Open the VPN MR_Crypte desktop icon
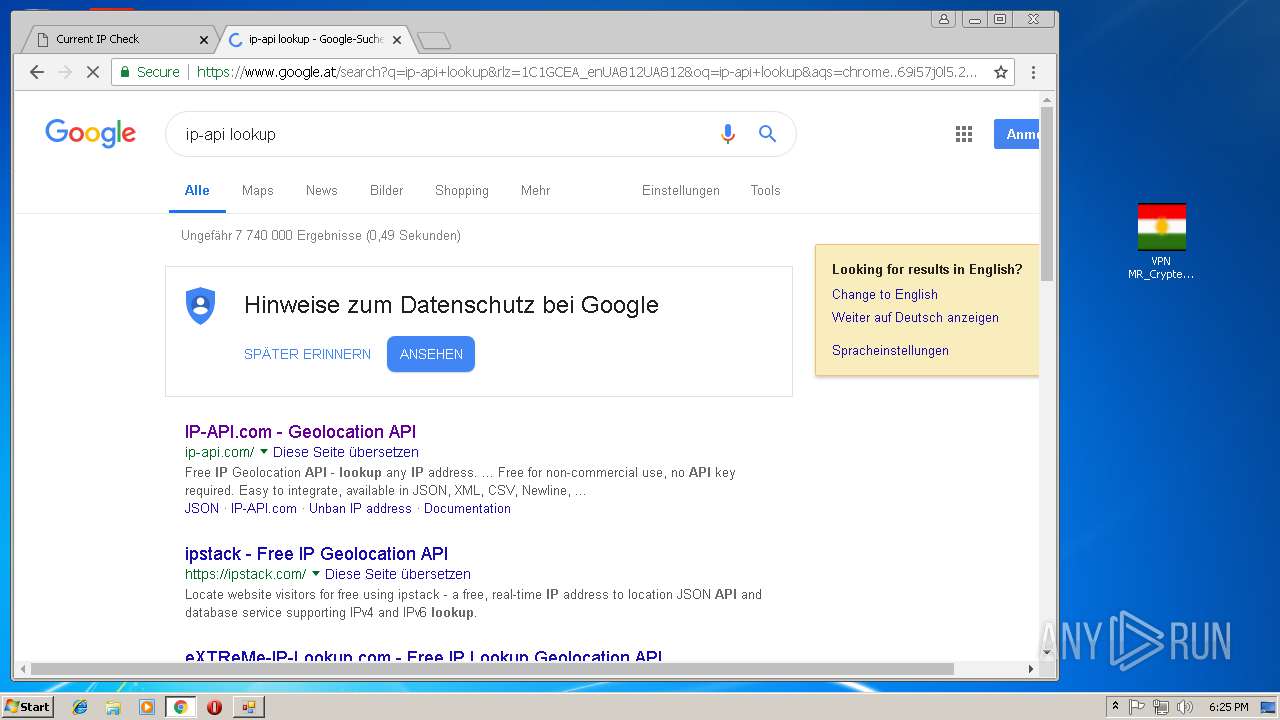This screenshot has width=1280, height=720. click(1161, 241)
